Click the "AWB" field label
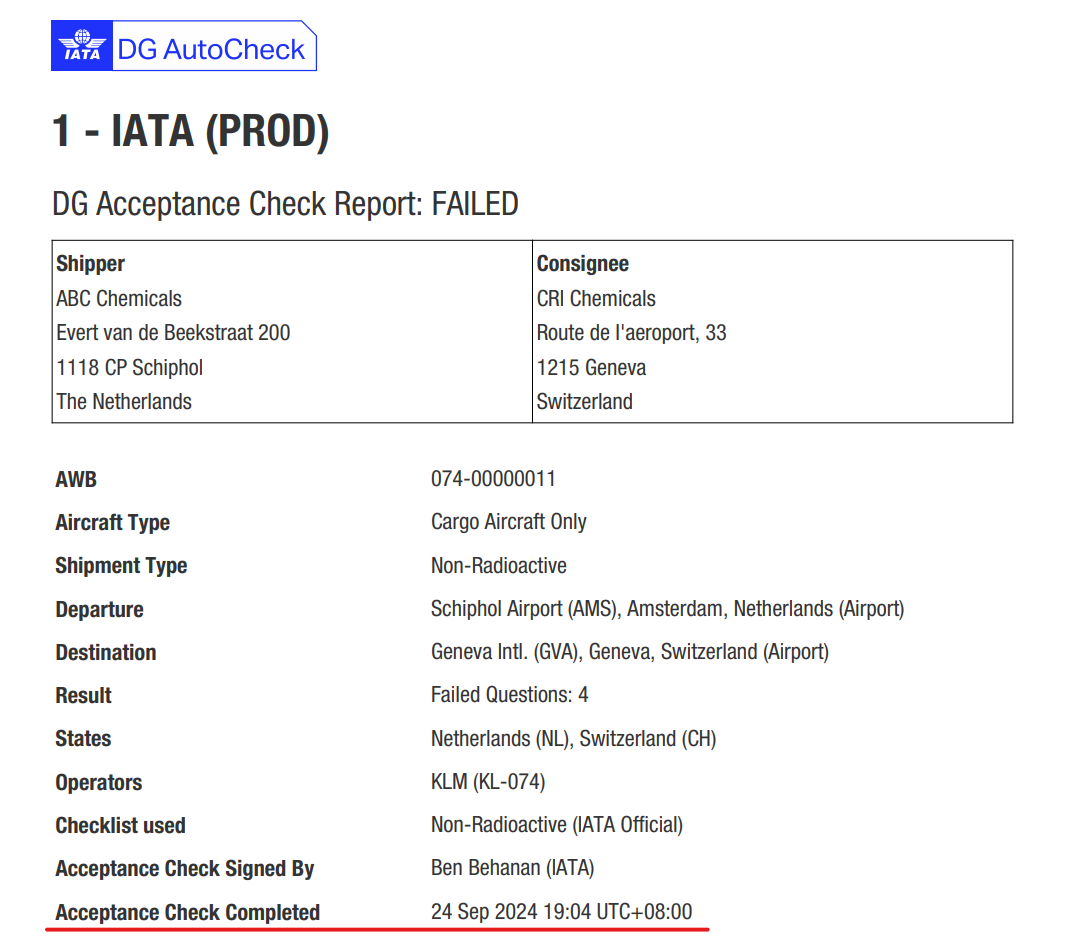The width and height of the screenshot is (1076, 943). [76, 479]
